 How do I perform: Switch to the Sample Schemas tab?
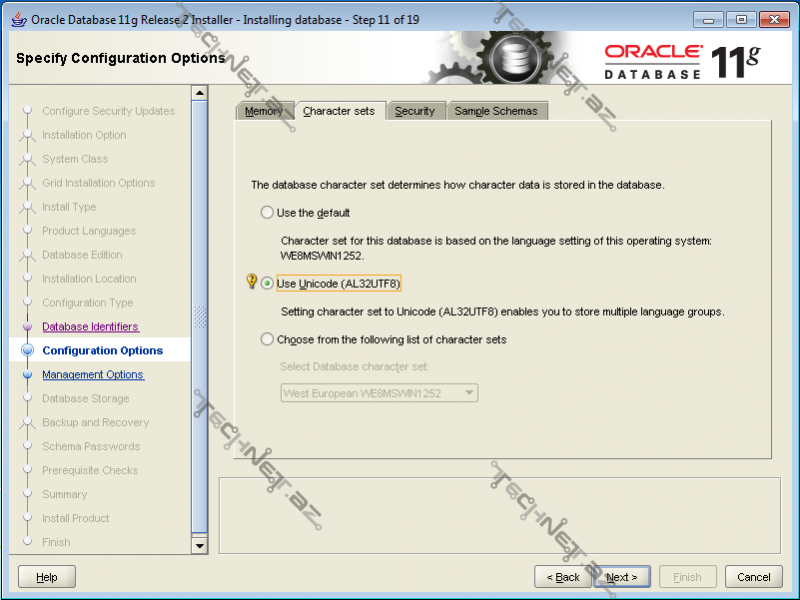click(496, 111)
